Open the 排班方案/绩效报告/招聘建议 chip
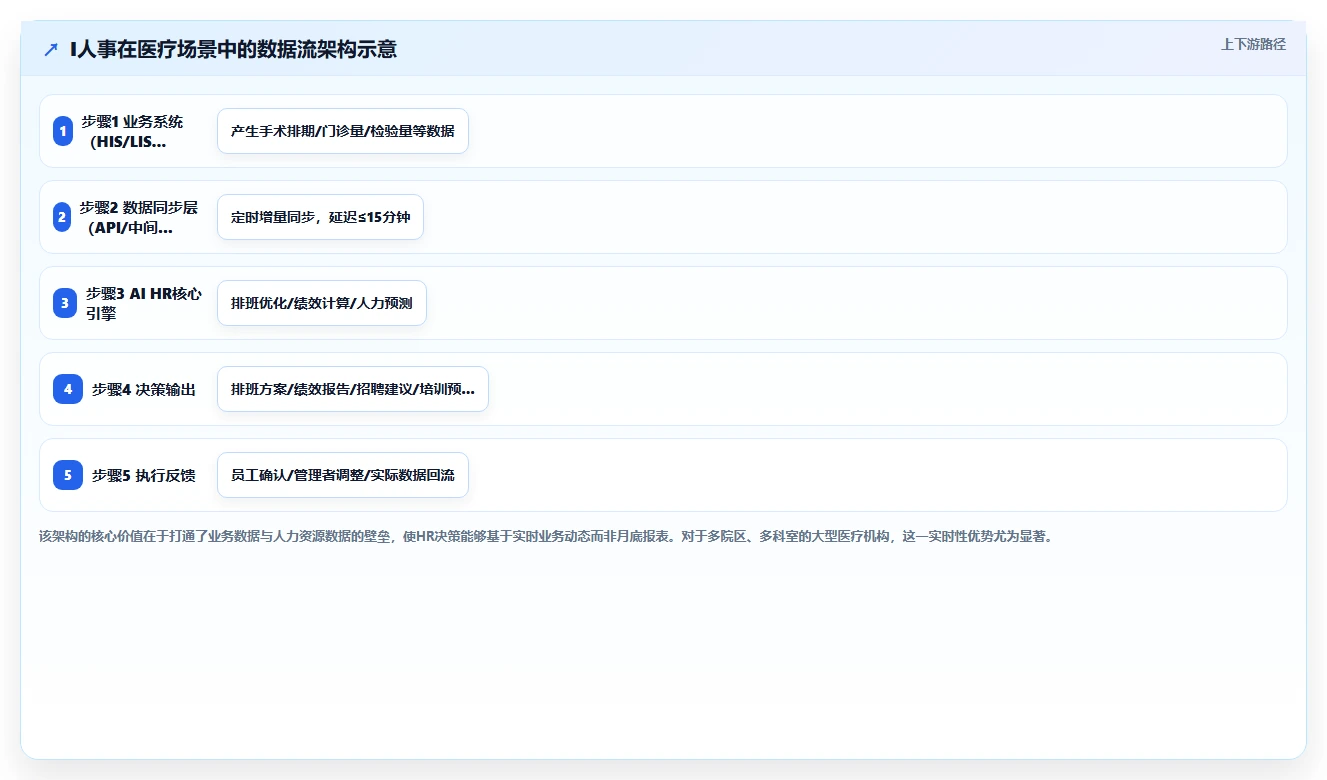 tap(353, 389)
